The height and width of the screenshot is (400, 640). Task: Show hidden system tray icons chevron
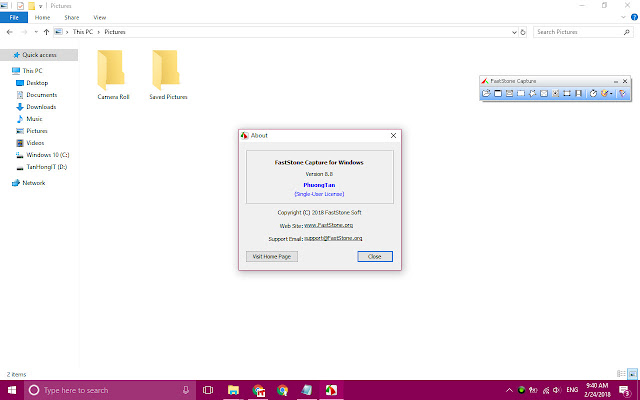(x=509, y=390)
